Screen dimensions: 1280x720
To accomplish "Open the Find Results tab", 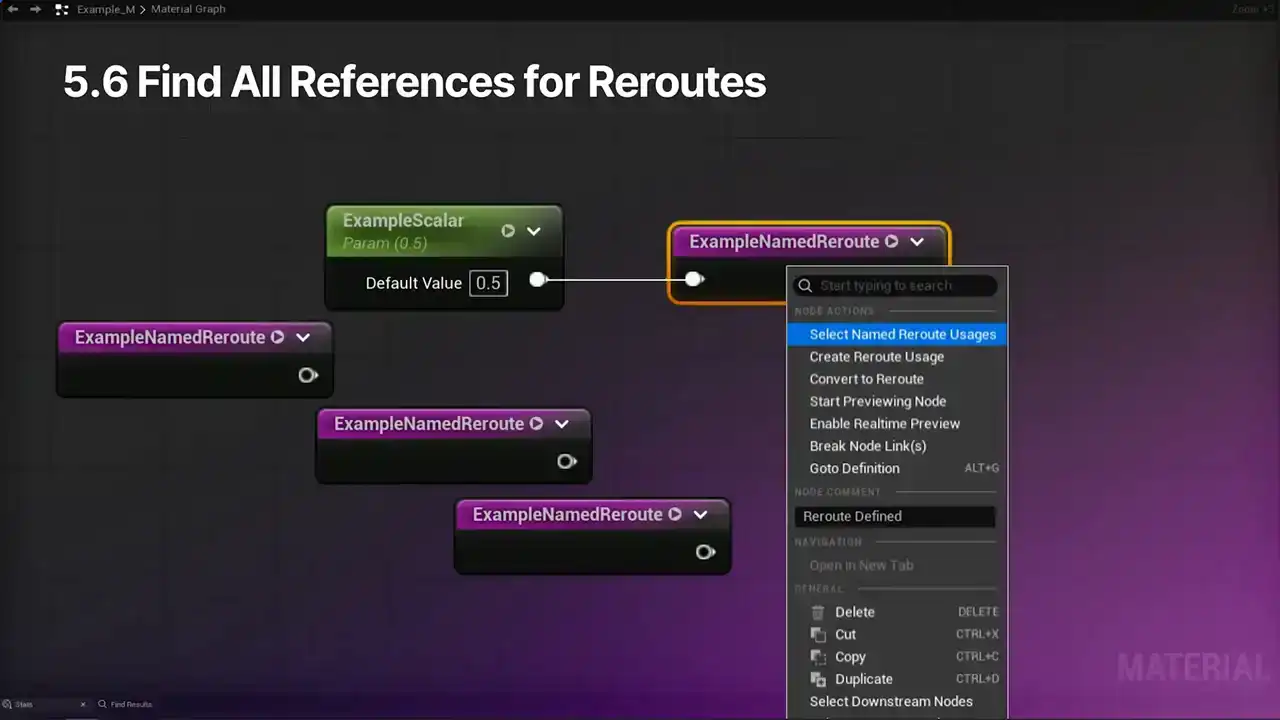I will pyautogui.click(x=130, y=705).
